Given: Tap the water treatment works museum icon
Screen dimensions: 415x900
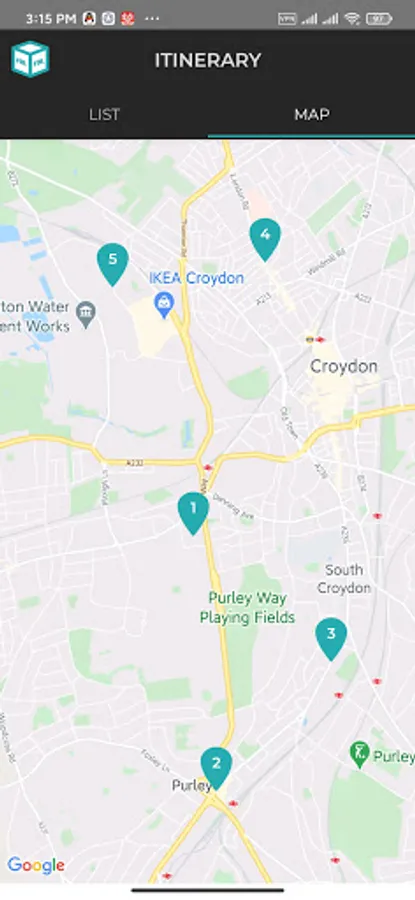Looking at the screenshot, I should tap(86, 314).
